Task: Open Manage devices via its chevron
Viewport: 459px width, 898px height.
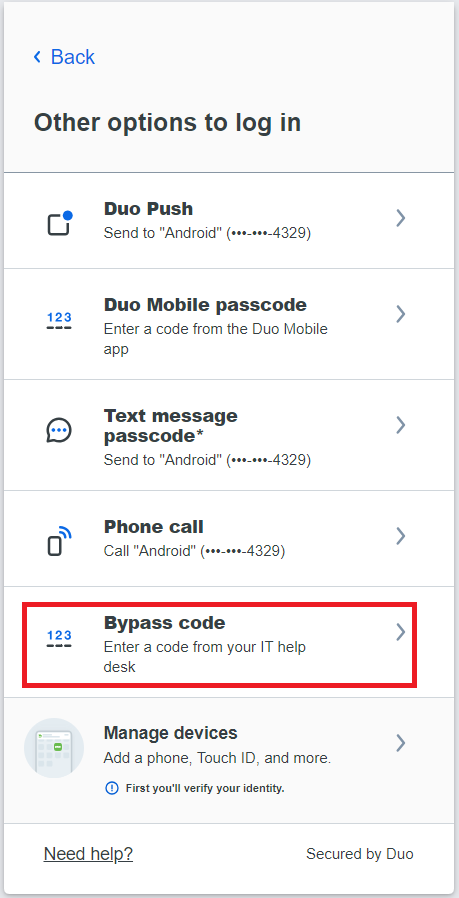Action: click(x=401, y=743)
